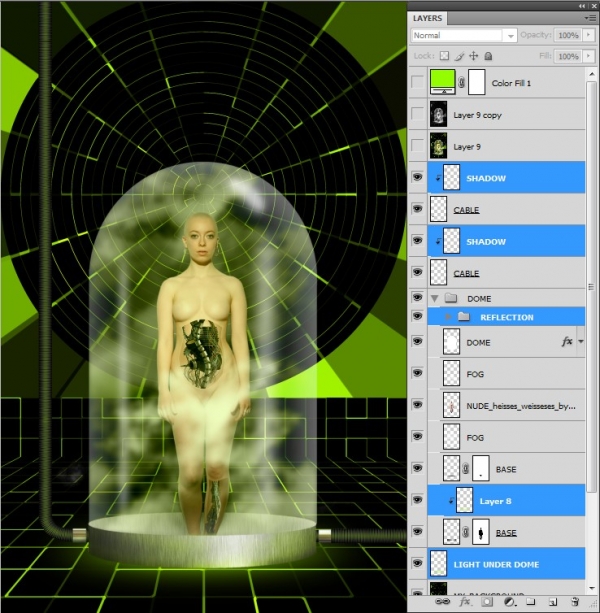
Task: Hide the REFLECTION group eye icon
Action: tap(417, 316)
